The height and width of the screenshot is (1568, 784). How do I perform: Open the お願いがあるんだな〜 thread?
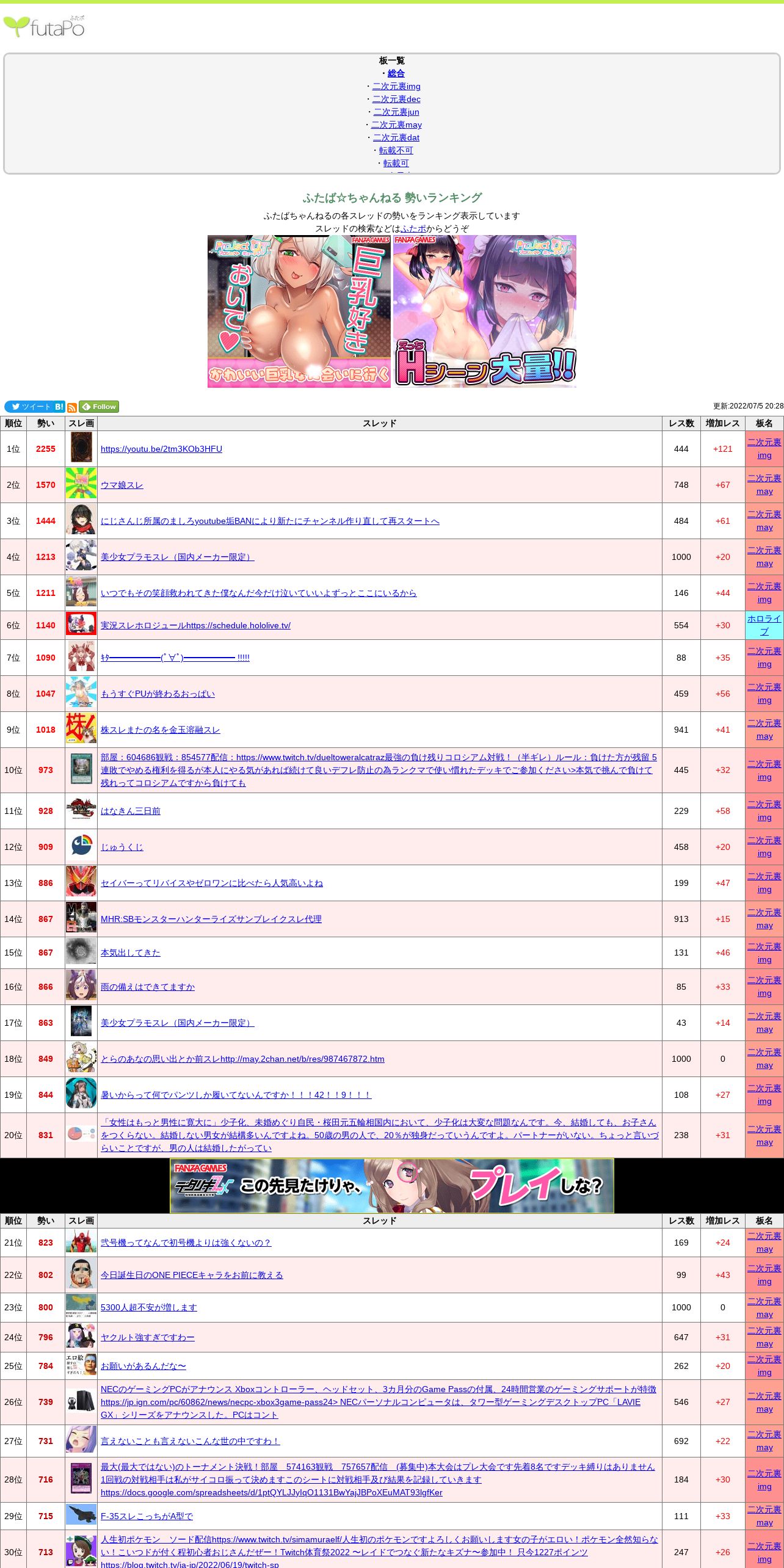(143, 1366)
